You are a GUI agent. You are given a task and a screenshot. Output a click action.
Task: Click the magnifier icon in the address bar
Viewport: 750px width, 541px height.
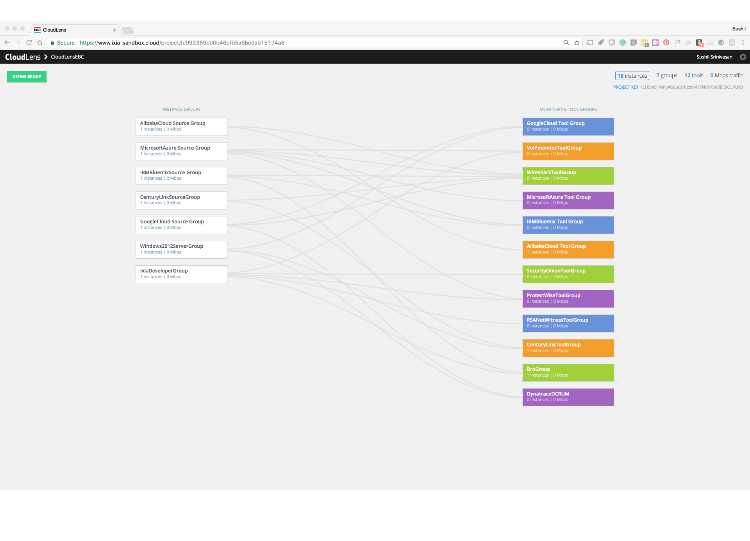pos(566,43)
